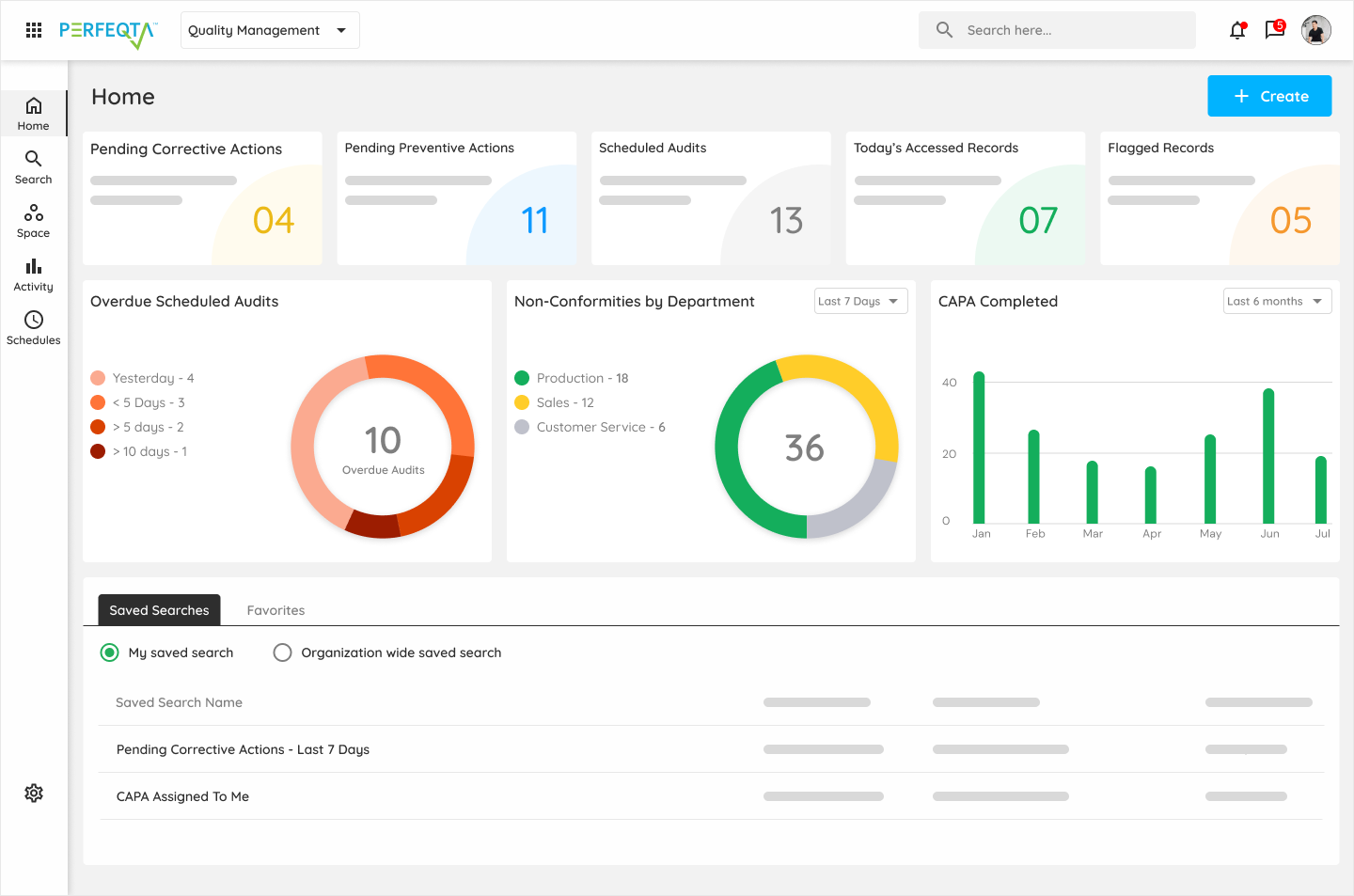Click the '> 10 days' legend color dot
The width and height of the screenshot is (1354, 896).
[98, 451]
